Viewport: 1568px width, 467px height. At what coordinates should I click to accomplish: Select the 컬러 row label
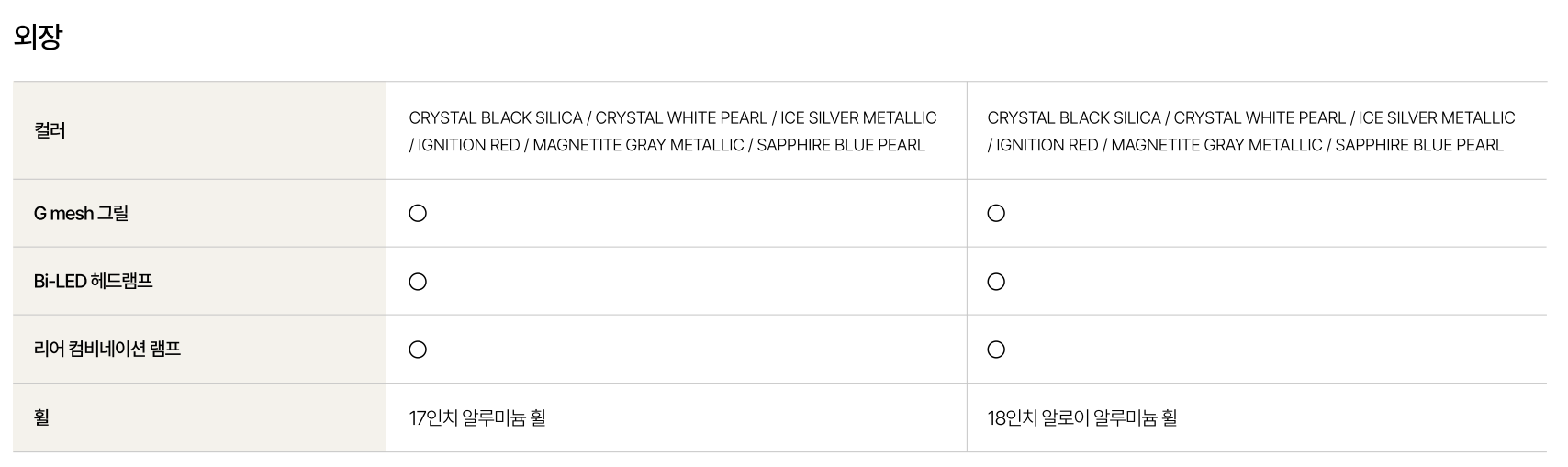click(50, 130)
